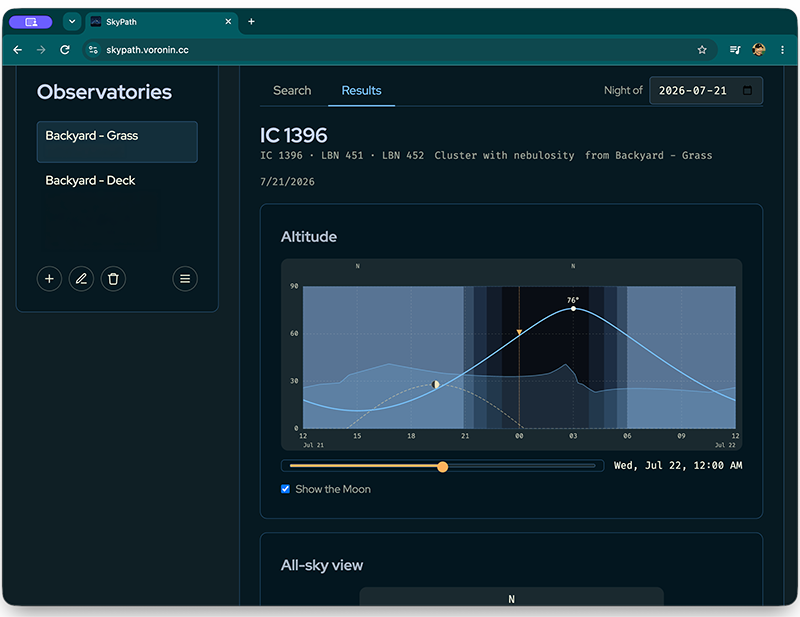800x617 pixels.
Task: View site information icon in address bar
Action: coord(93,50)
